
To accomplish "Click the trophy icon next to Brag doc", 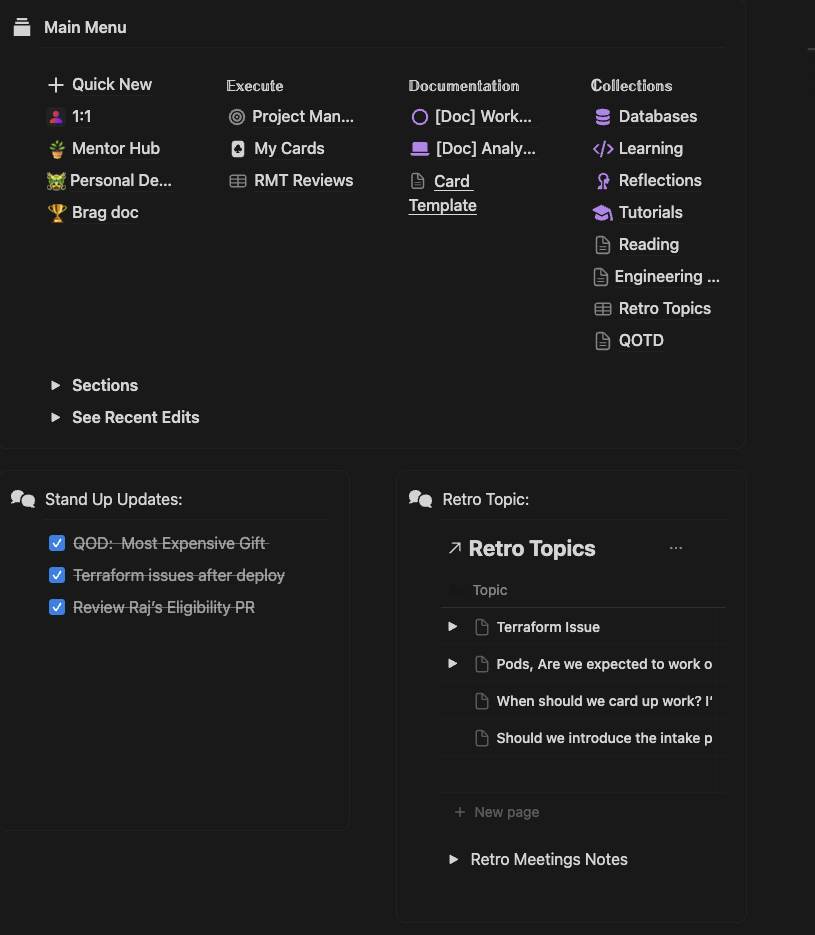I will coord(57,213).
